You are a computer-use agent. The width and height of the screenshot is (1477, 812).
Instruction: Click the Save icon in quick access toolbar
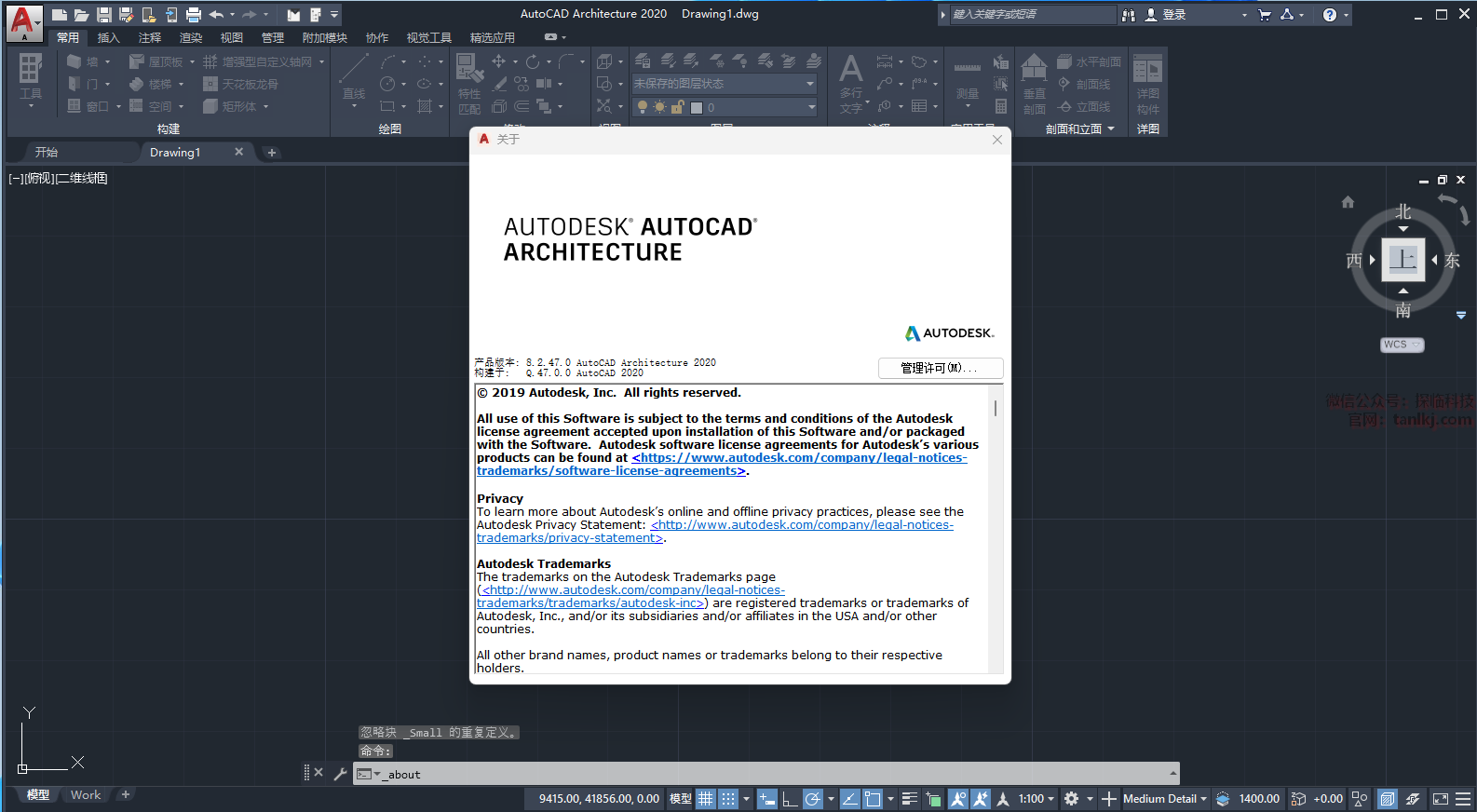[104, 15]
